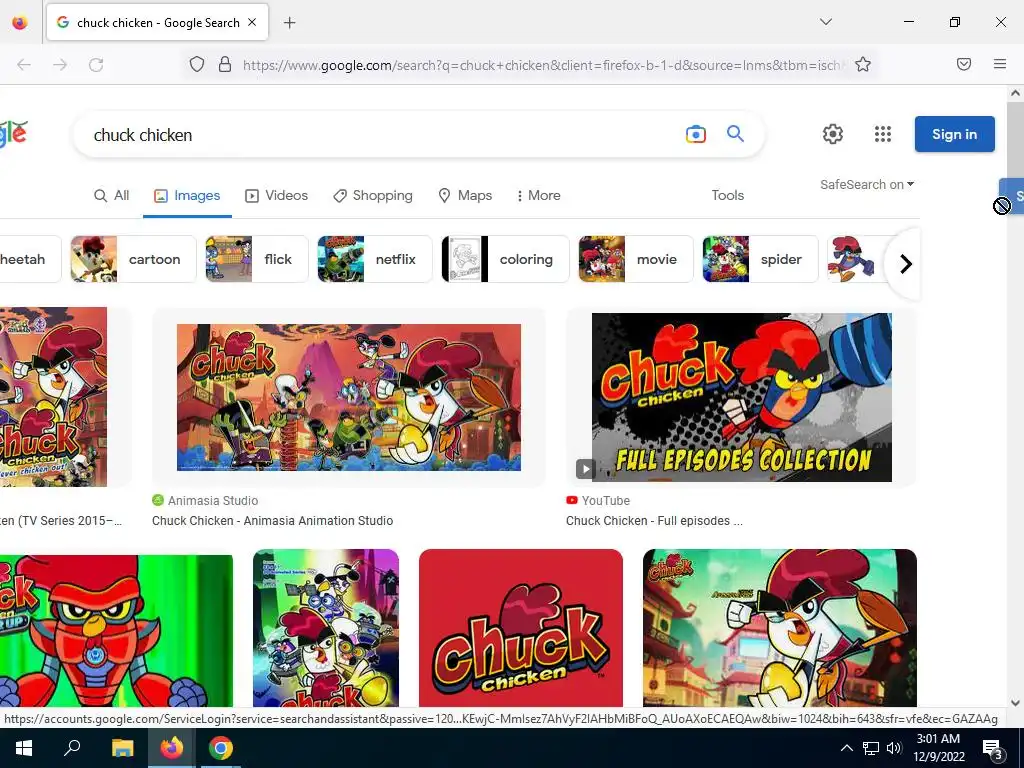The height and width of the screenshot is (768, 1024).
Task: Open the red Chuck Chicken logo image
Action: [520, 628]
